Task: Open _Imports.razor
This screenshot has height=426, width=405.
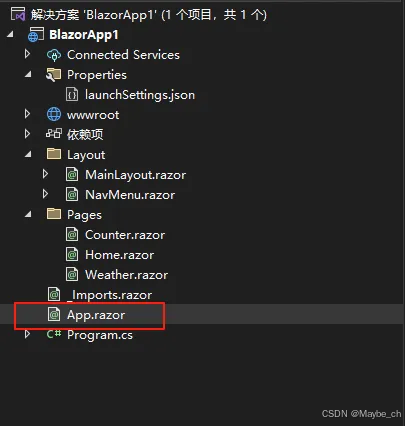Action: pyautogui.click(x=110, y=295)
